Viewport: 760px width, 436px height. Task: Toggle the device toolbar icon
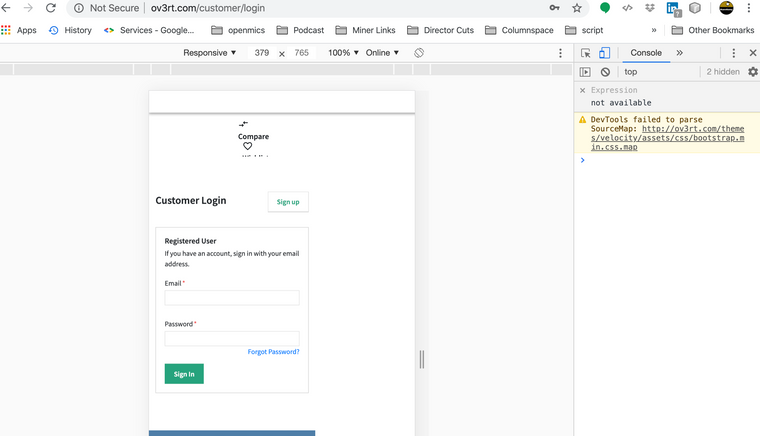pos(604,53)
